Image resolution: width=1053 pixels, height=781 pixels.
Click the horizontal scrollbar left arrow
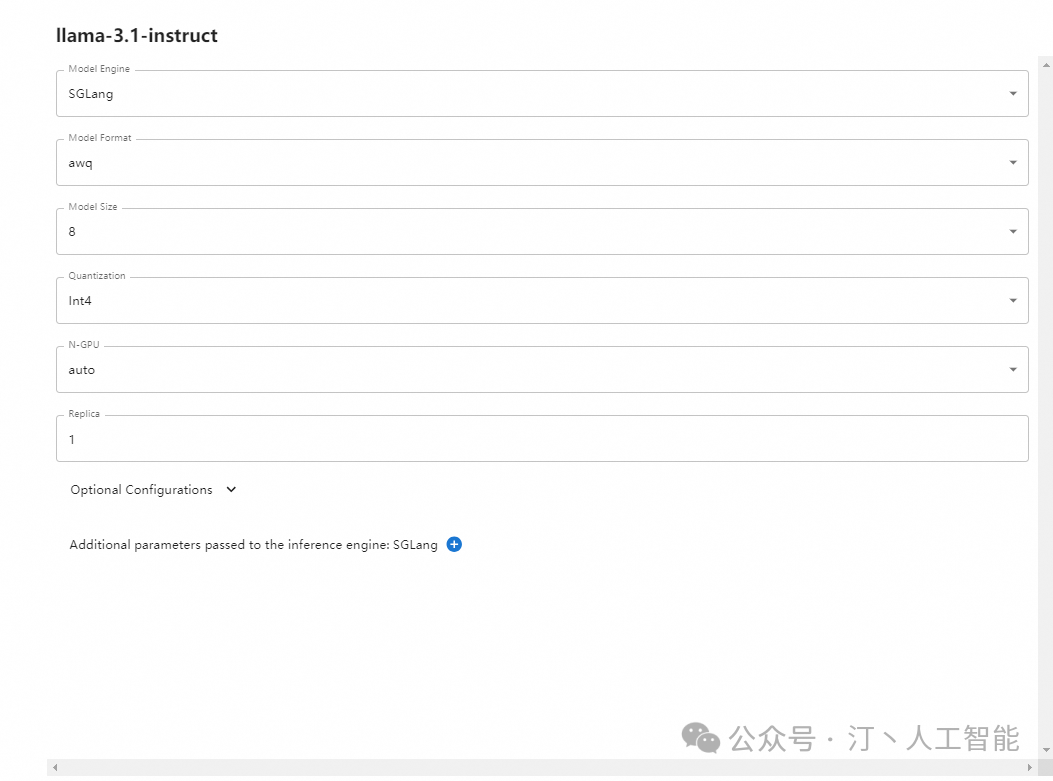tap(54, 768)
